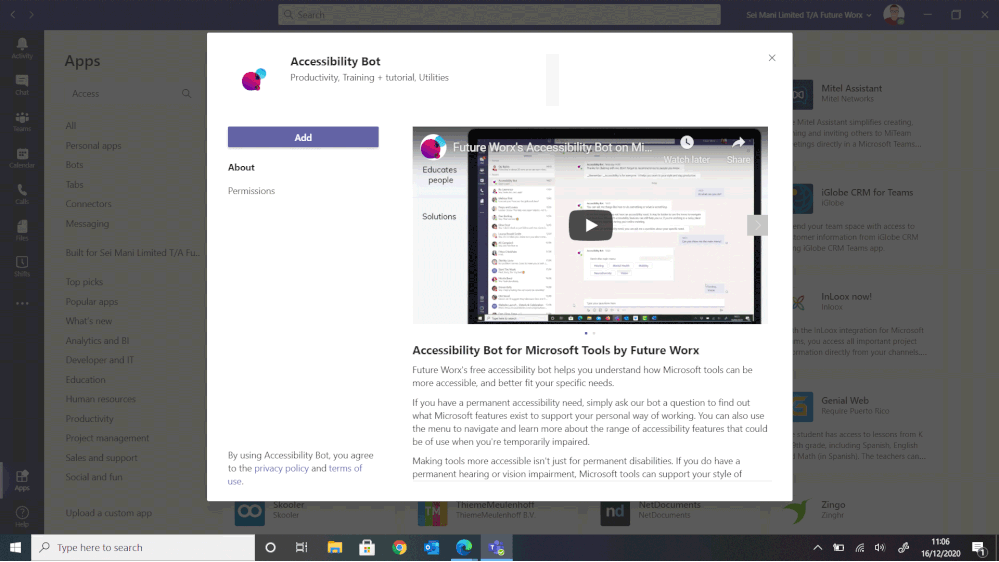The image size is (999, 562).
Task: Open Apps icon in Teams sidebar
Action: pos(22,480)
